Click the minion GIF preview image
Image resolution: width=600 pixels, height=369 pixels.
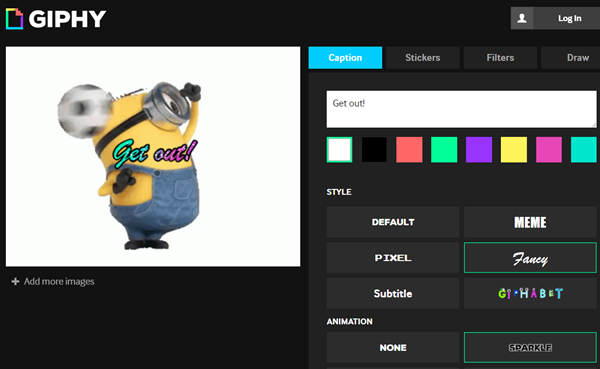153,157
